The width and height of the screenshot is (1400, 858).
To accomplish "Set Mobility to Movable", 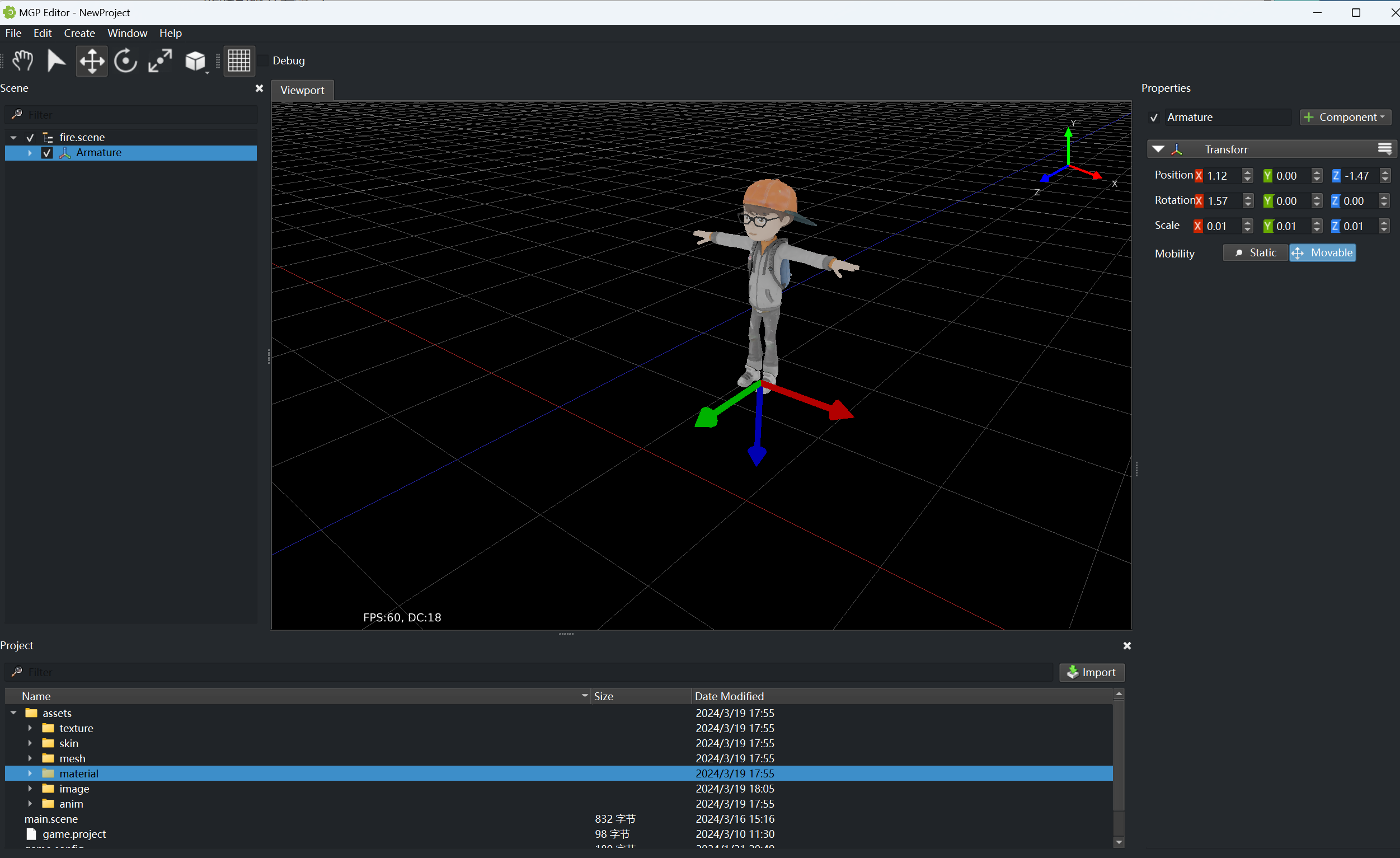I will (1323, 253).
